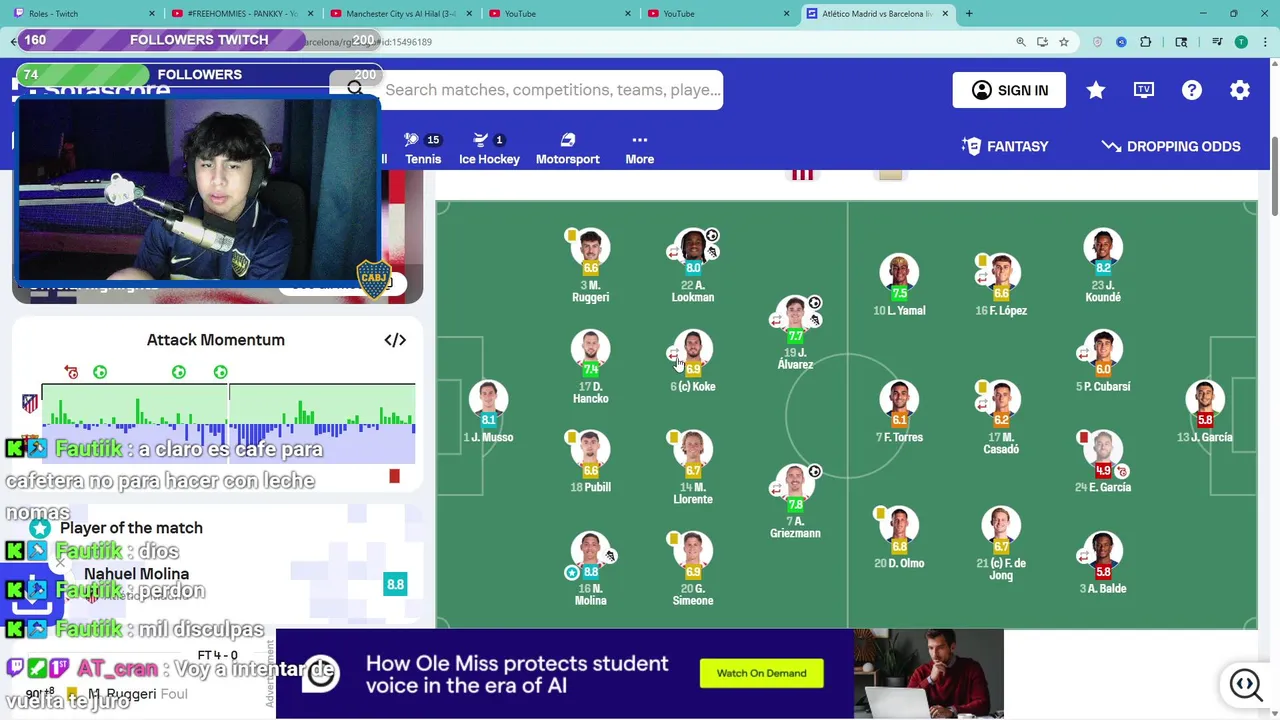Screen dimensions: 1280x720
Task: Click the Atlético Madrid crest beside momentum graph
Action: click(30, 404)
